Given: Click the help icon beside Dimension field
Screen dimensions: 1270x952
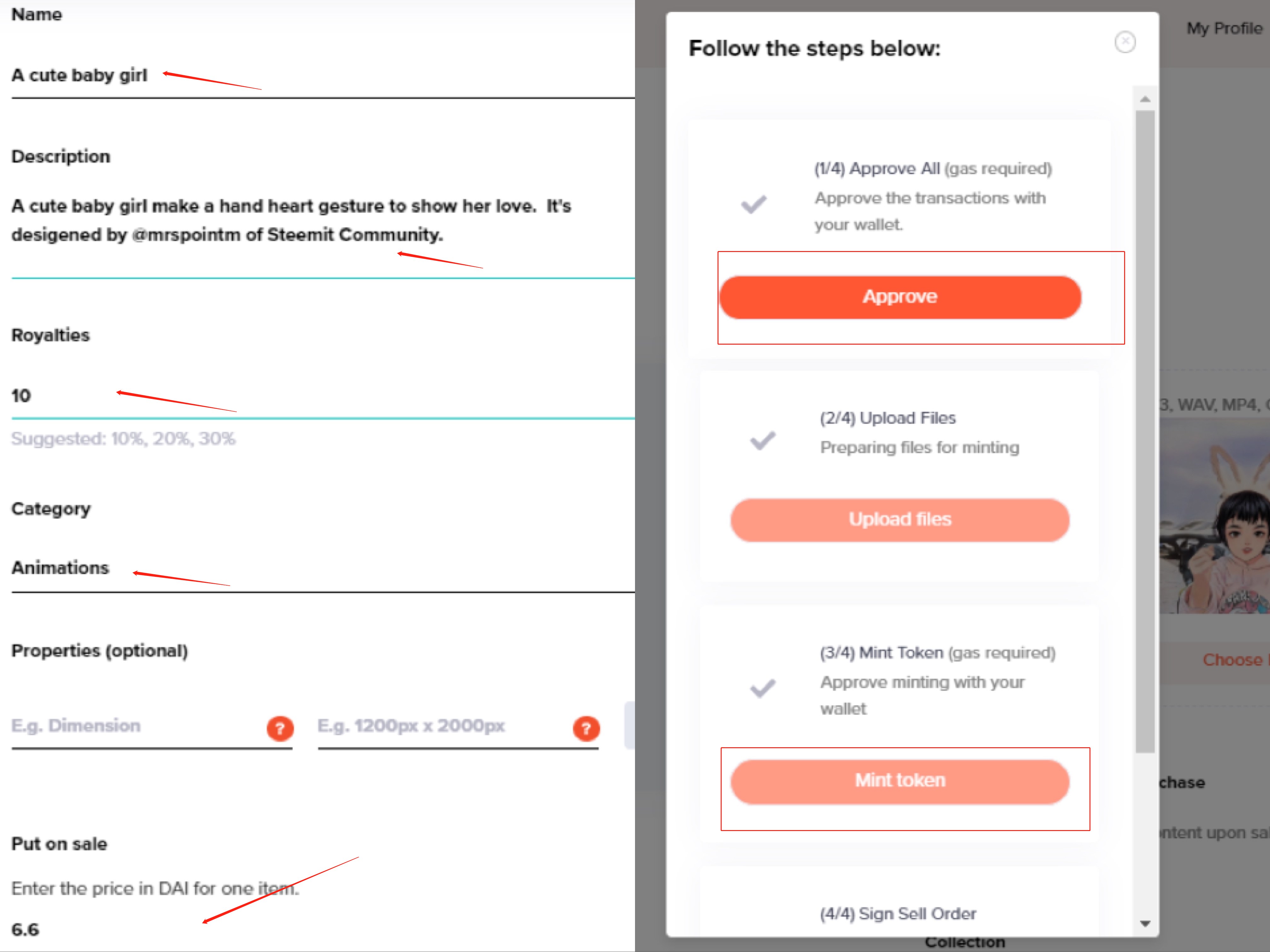Looking at the screenshot, I should [280, 728].
